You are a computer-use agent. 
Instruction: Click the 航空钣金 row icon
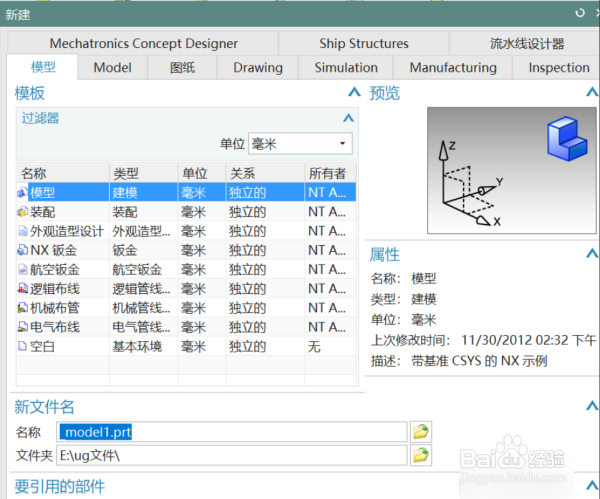click(23, 269)
